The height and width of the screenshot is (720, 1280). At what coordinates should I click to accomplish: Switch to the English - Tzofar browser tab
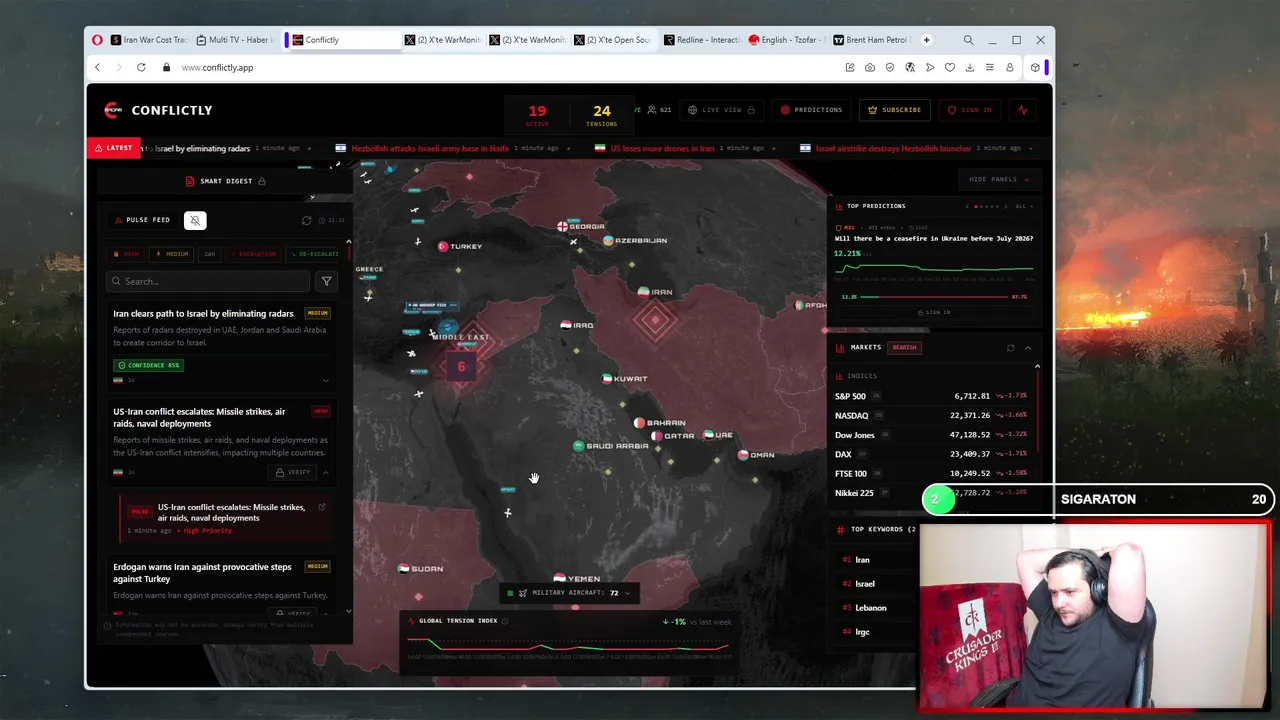[786, 40]
